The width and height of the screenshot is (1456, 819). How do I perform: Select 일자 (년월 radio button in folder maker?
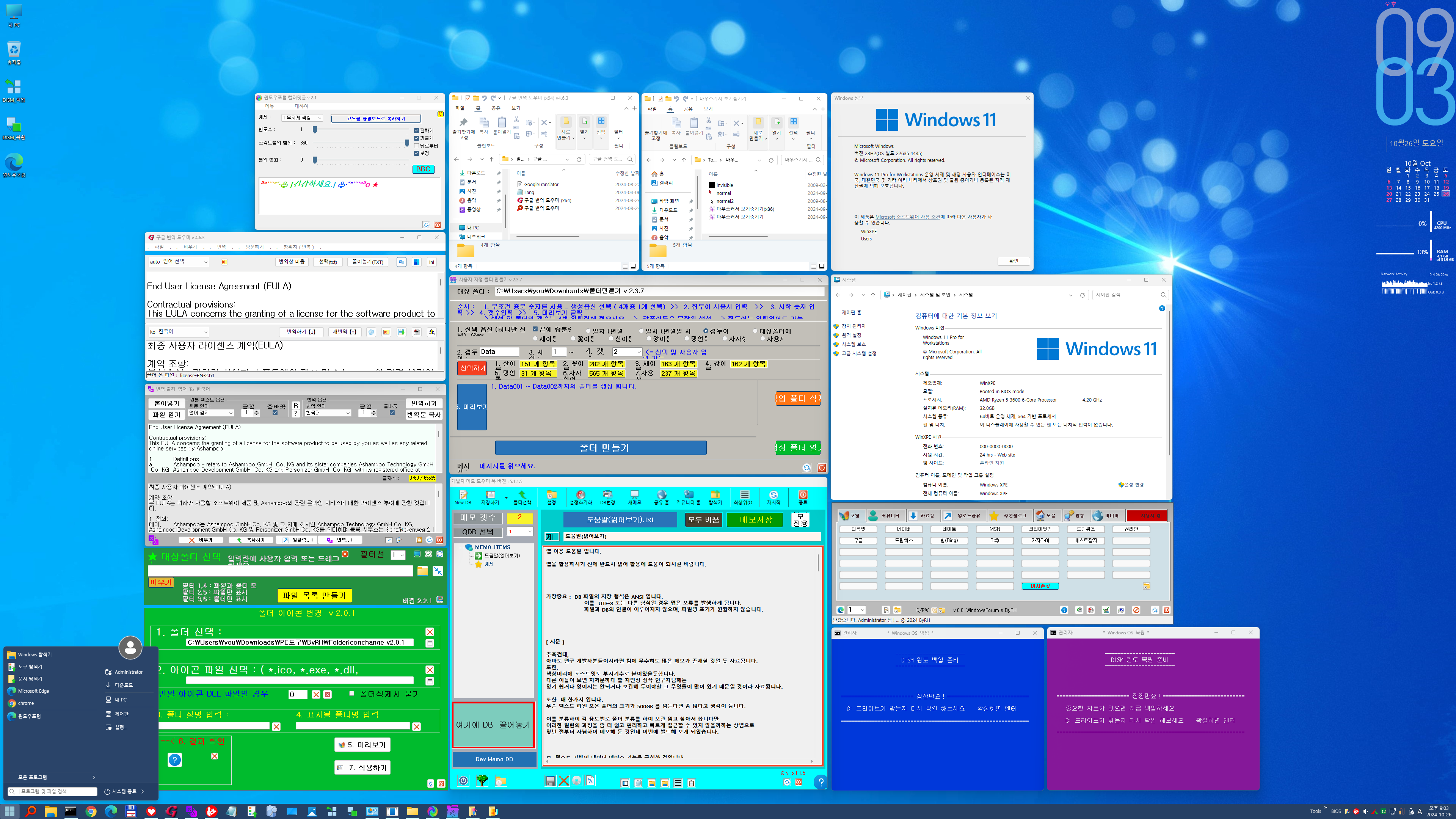pos(588,331)
